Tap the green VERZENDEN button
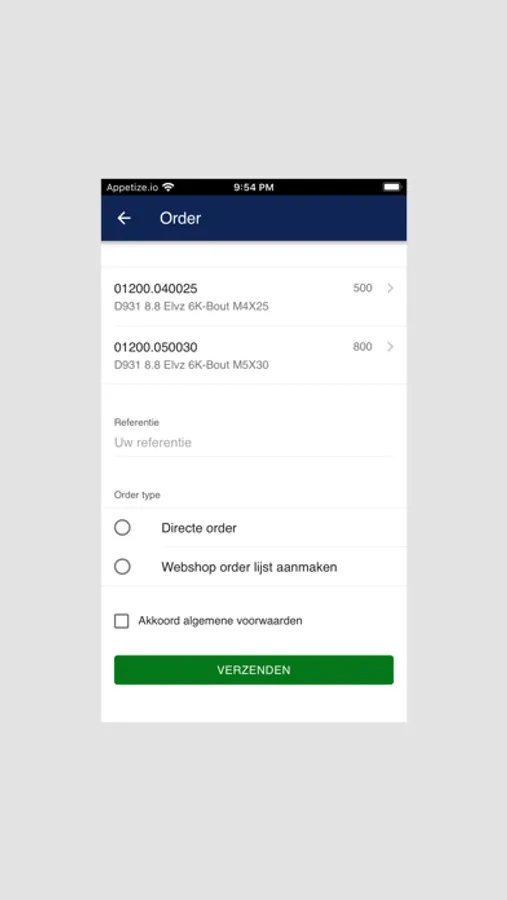The image size is (507, 900). click(x=254, y=670)
